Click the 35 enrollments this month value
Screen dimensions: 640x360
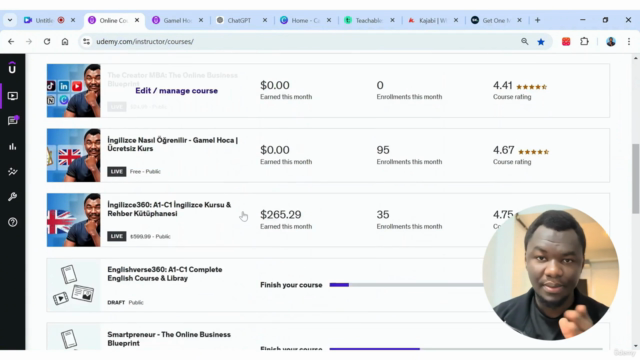(383, 215)
